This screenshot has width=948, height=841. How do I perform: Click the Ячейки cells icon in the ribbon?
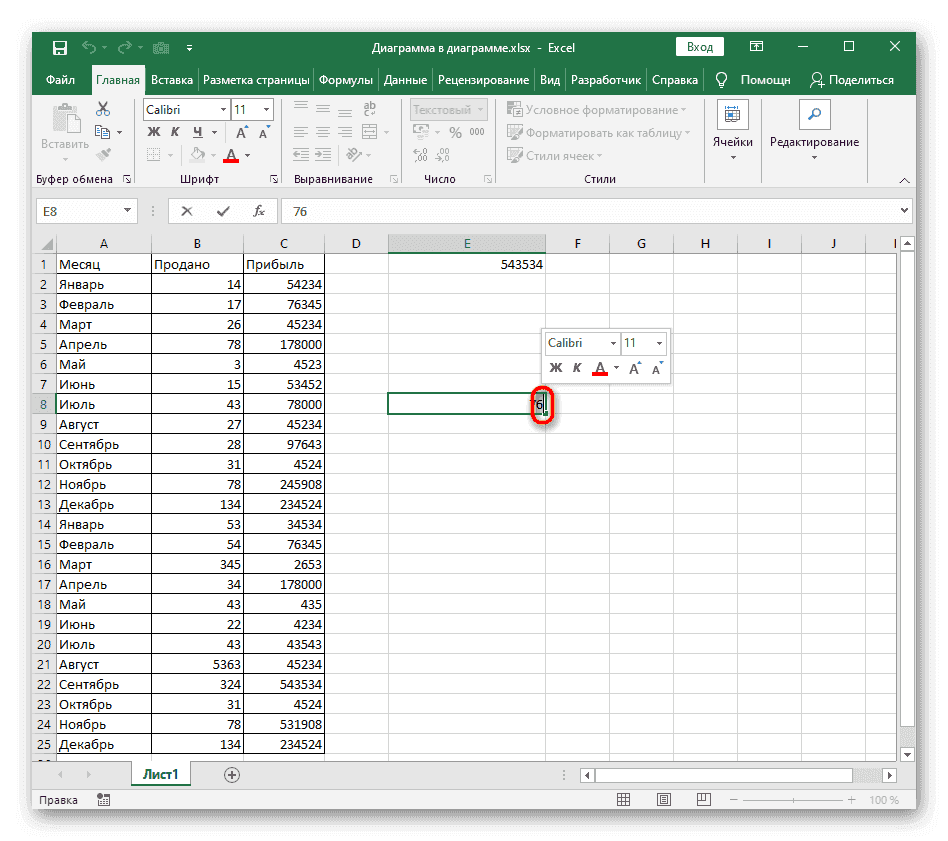732,114
